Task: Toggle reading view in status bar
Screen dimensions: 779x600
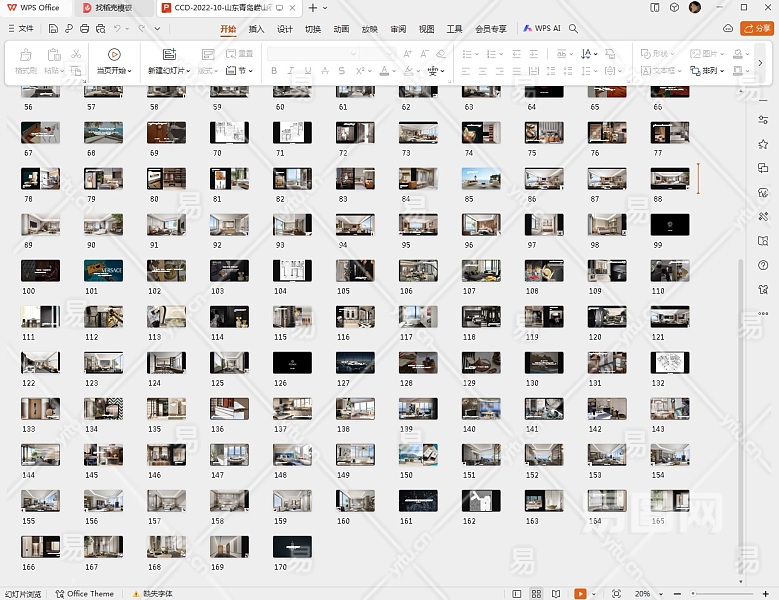Action: tap(555, 593)
